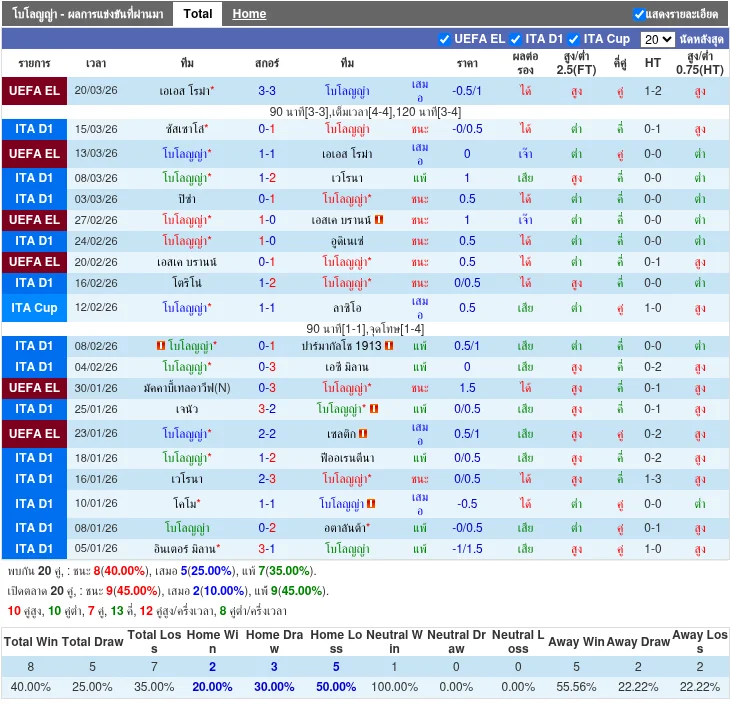Select the Total tab

[198, 14]
